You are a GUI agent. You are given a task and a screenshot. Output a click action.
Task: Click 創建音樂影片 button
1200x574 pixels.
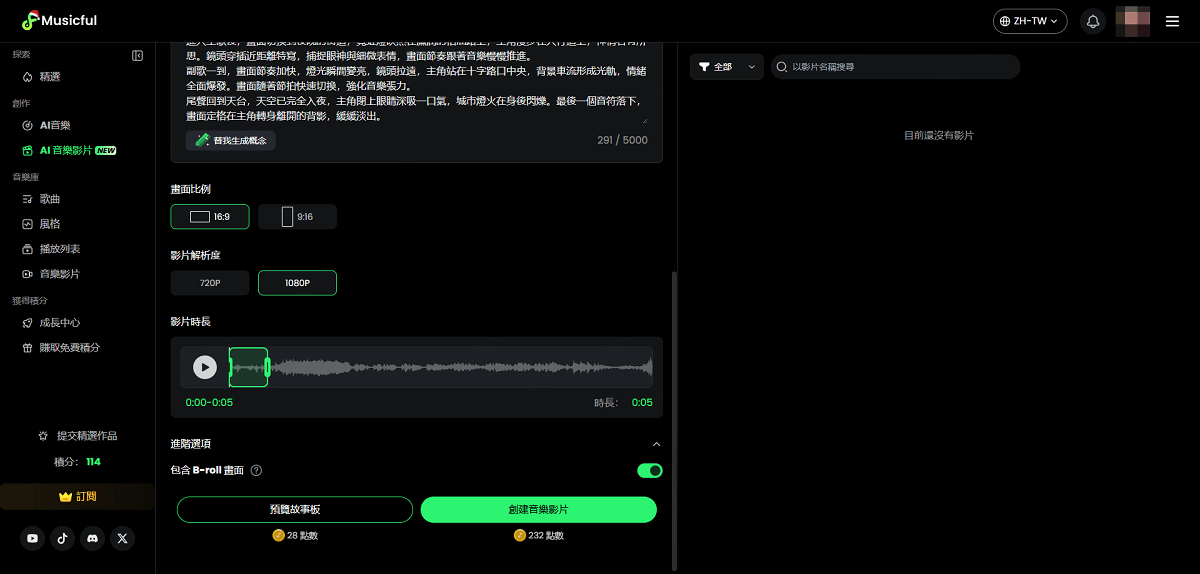pos(539,510)
